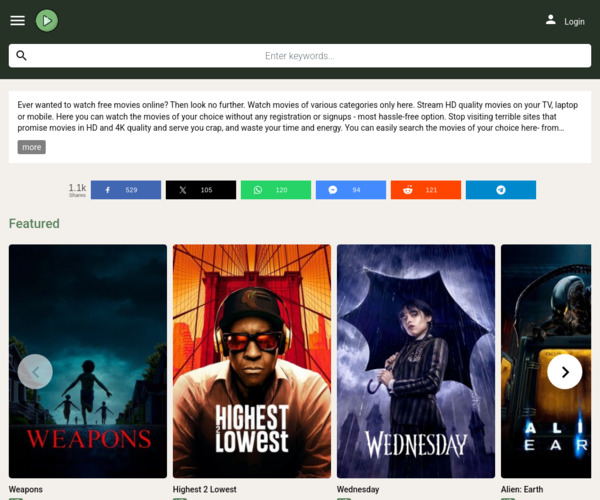Click the search magnifier icon

tap(21, 56)
